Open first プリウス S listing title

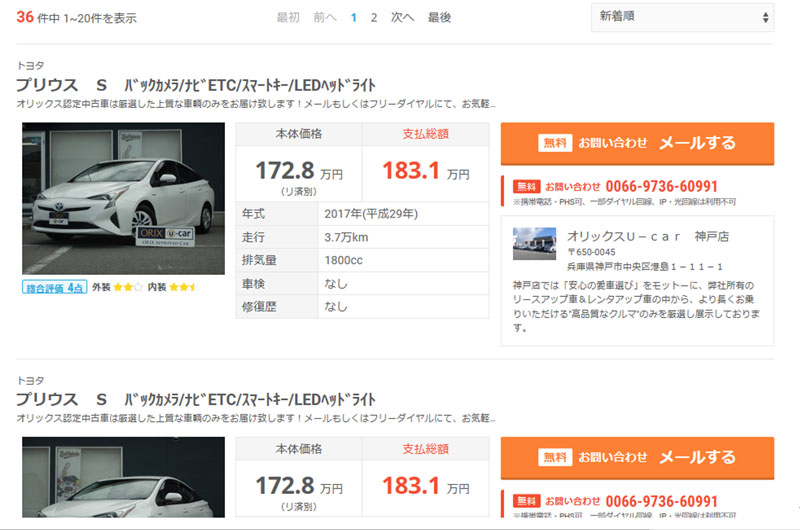(196, 85)
